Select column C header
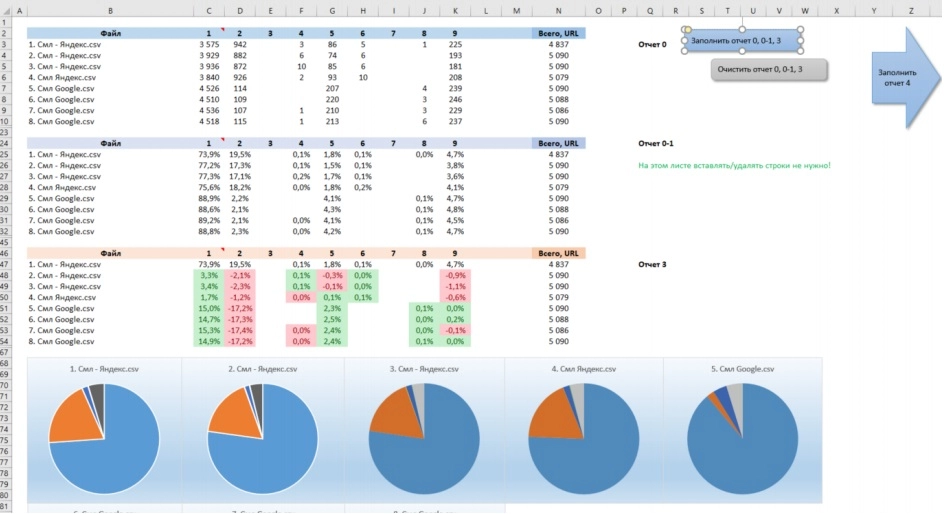 point(209,11)
